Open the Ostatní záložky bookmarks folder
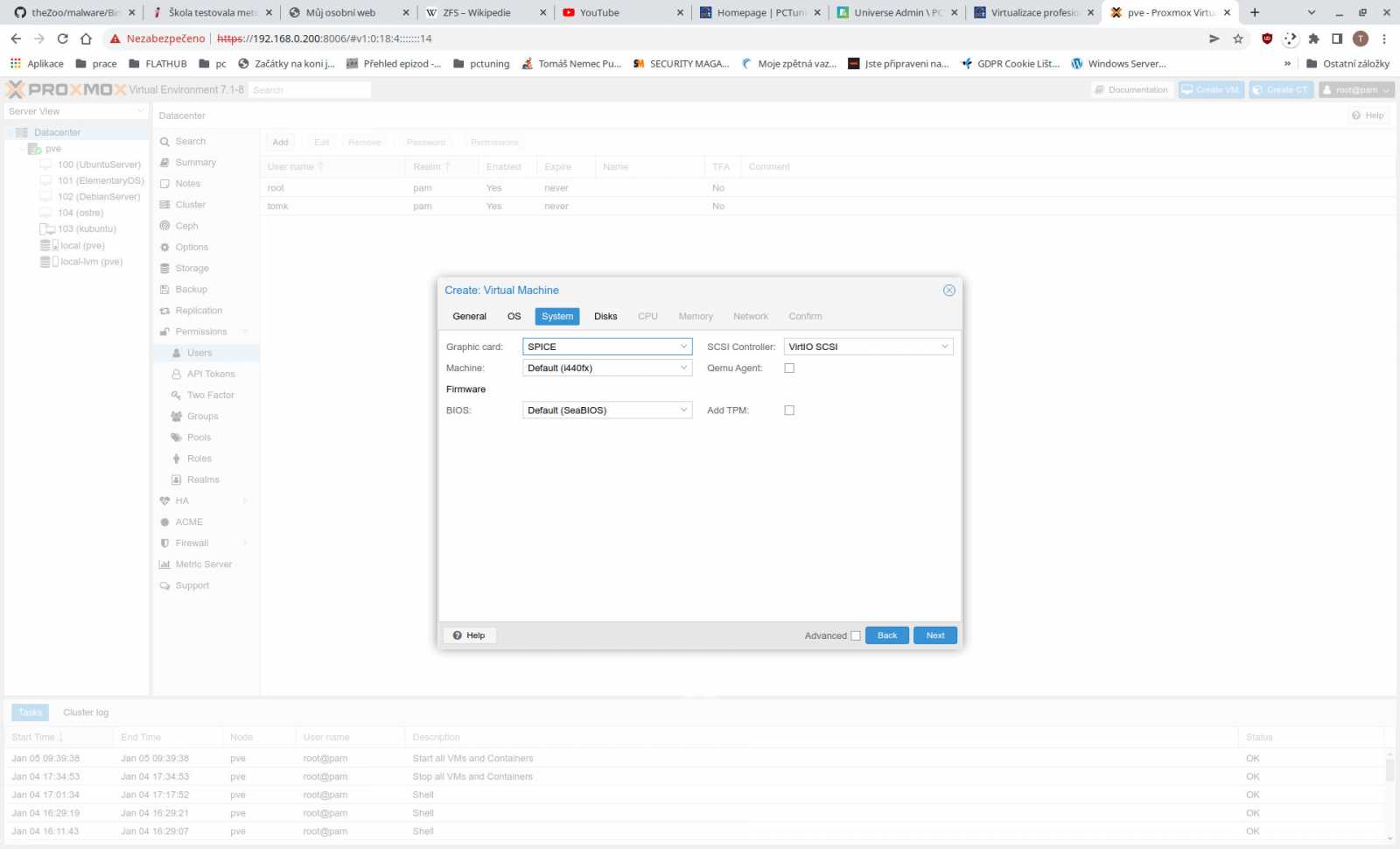Screen dimensions: 1400x849 1347,64
